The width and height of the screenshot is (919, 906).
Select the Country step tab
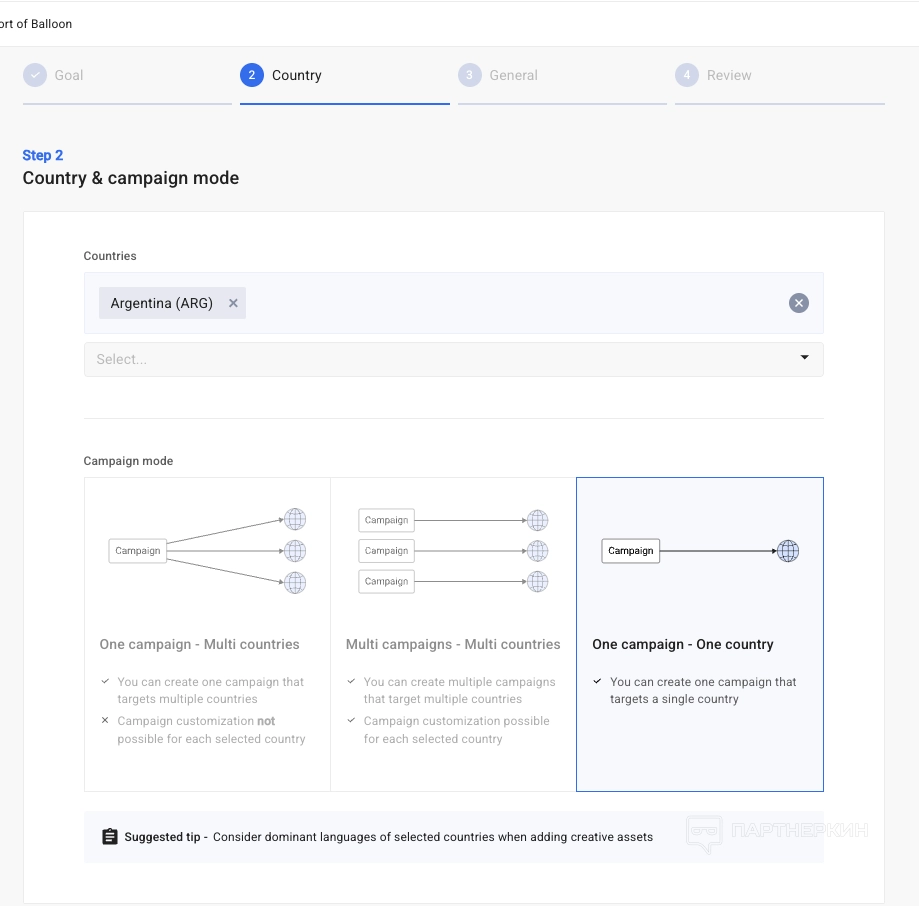click(296, 75)
